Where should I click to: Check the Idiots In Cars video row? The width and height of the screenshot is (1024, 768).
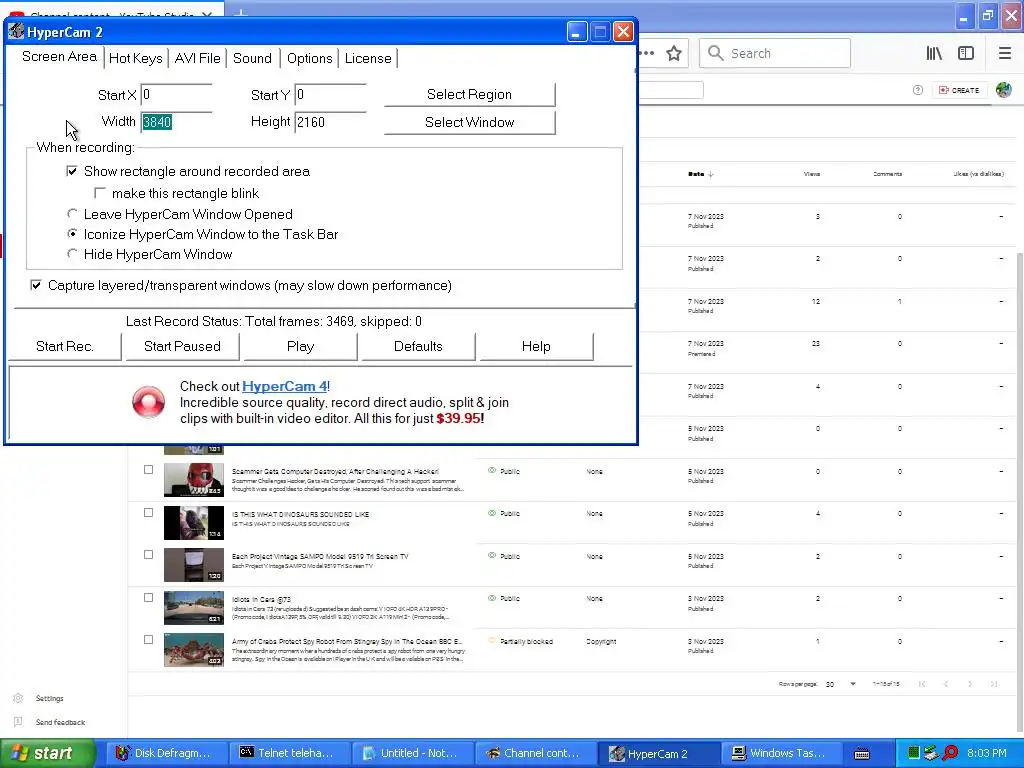pyautogui.click(x=148, y=598)
